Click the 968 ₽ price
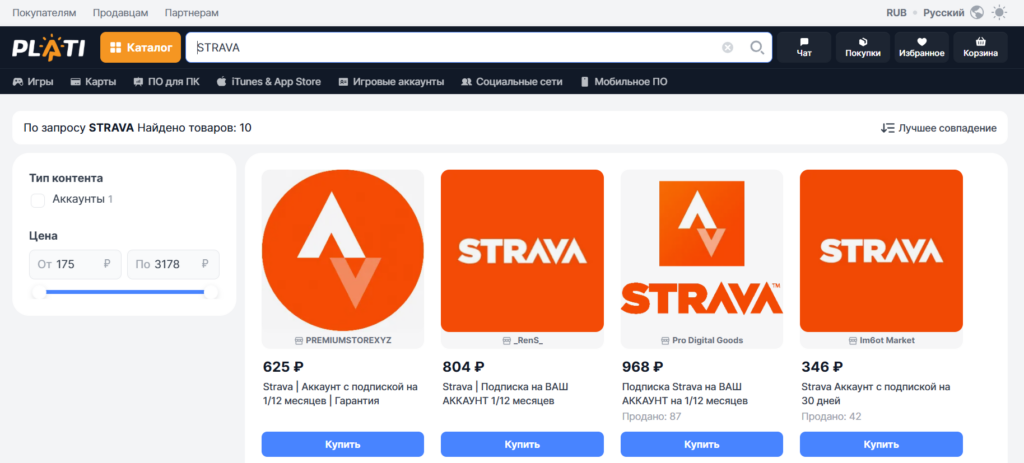Screen dimensions: 1024x463 pos(643,366)
